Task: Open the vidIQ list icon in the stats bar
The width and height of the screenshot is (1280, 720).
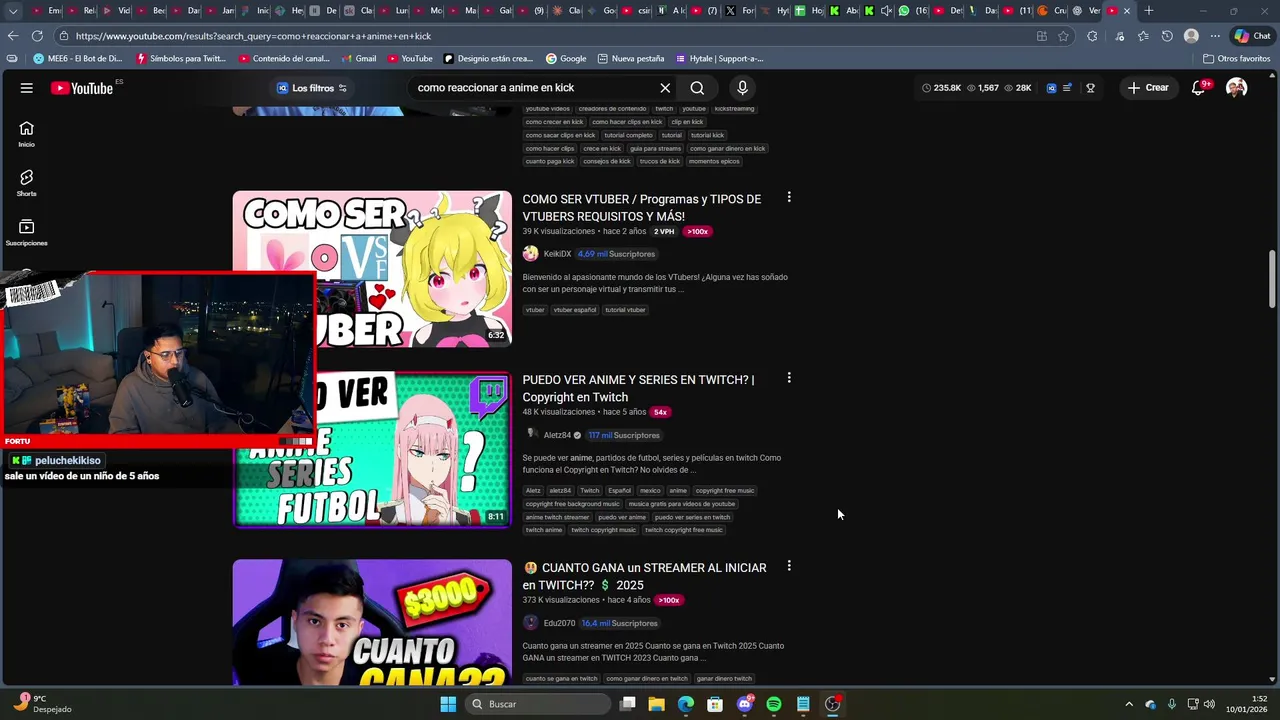Action: pos(1067,88)
